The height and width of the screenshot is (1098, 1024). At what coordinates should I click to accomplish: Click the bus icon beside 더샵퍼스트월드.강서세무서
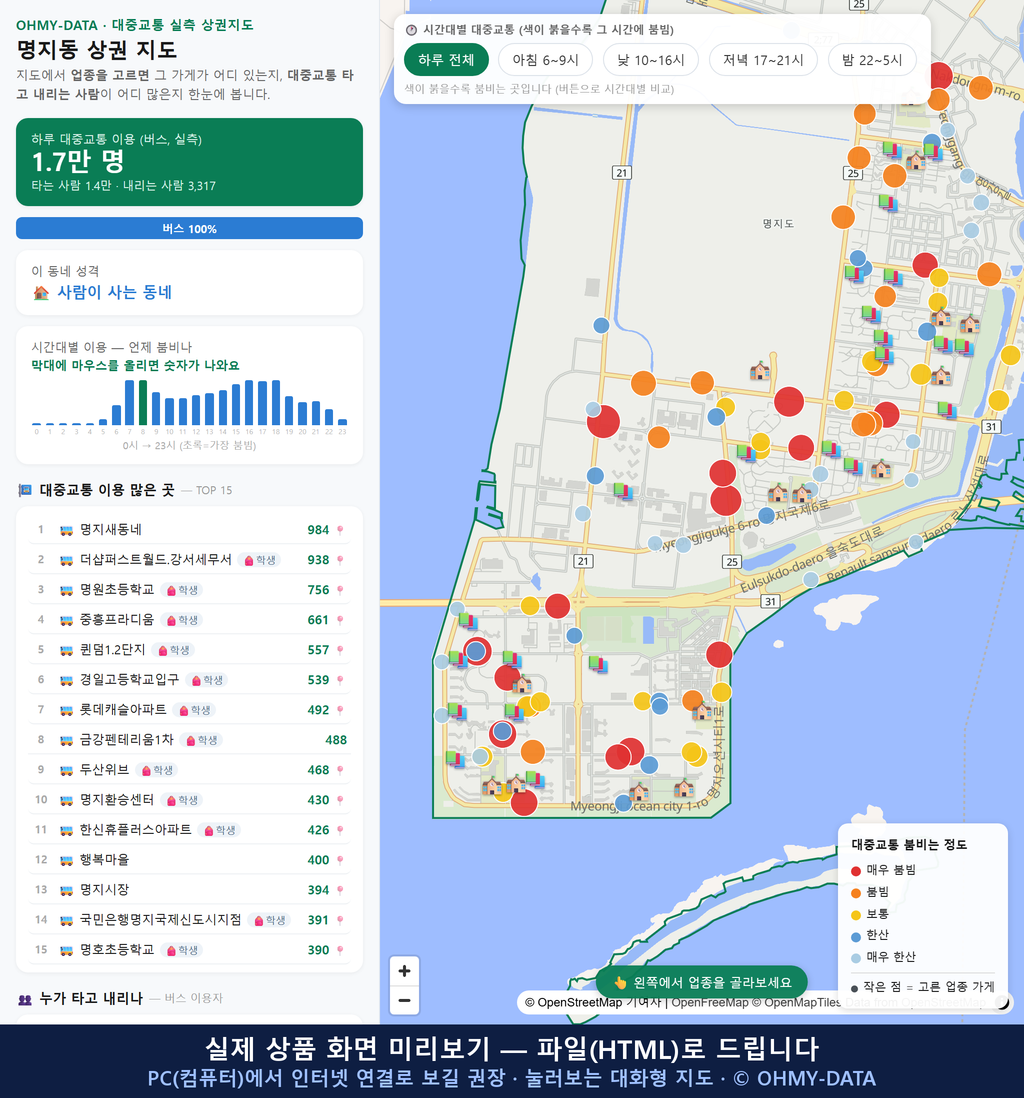click(67, 560)
